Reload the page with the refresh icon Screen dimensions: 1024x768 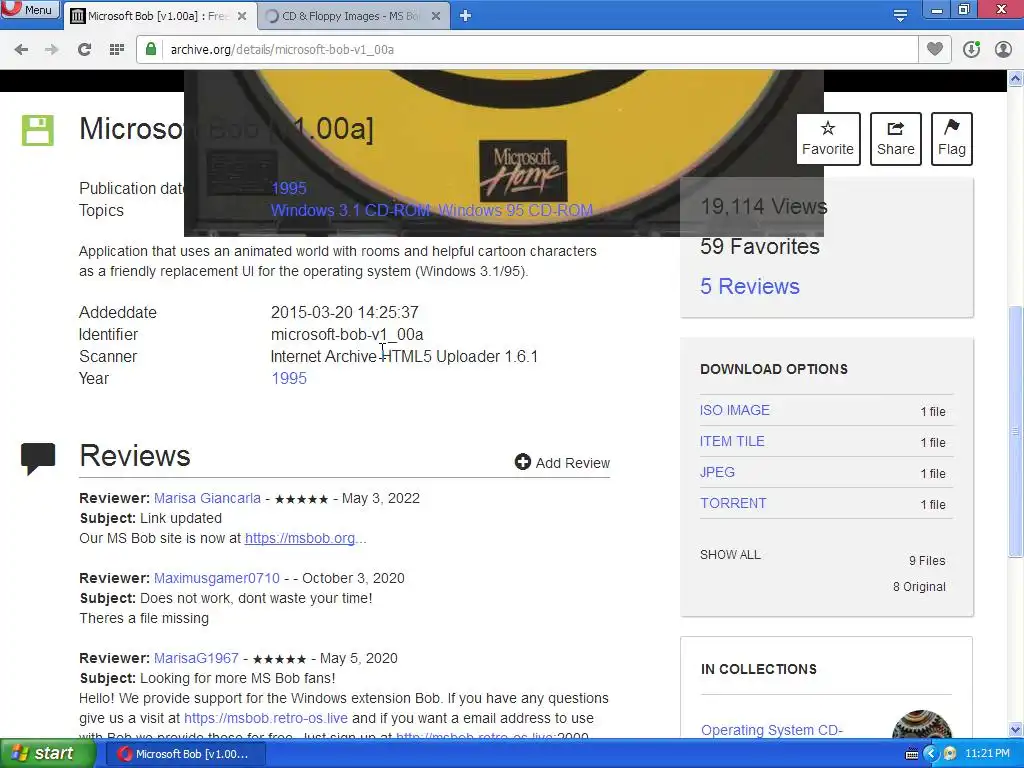click(84, 50)
